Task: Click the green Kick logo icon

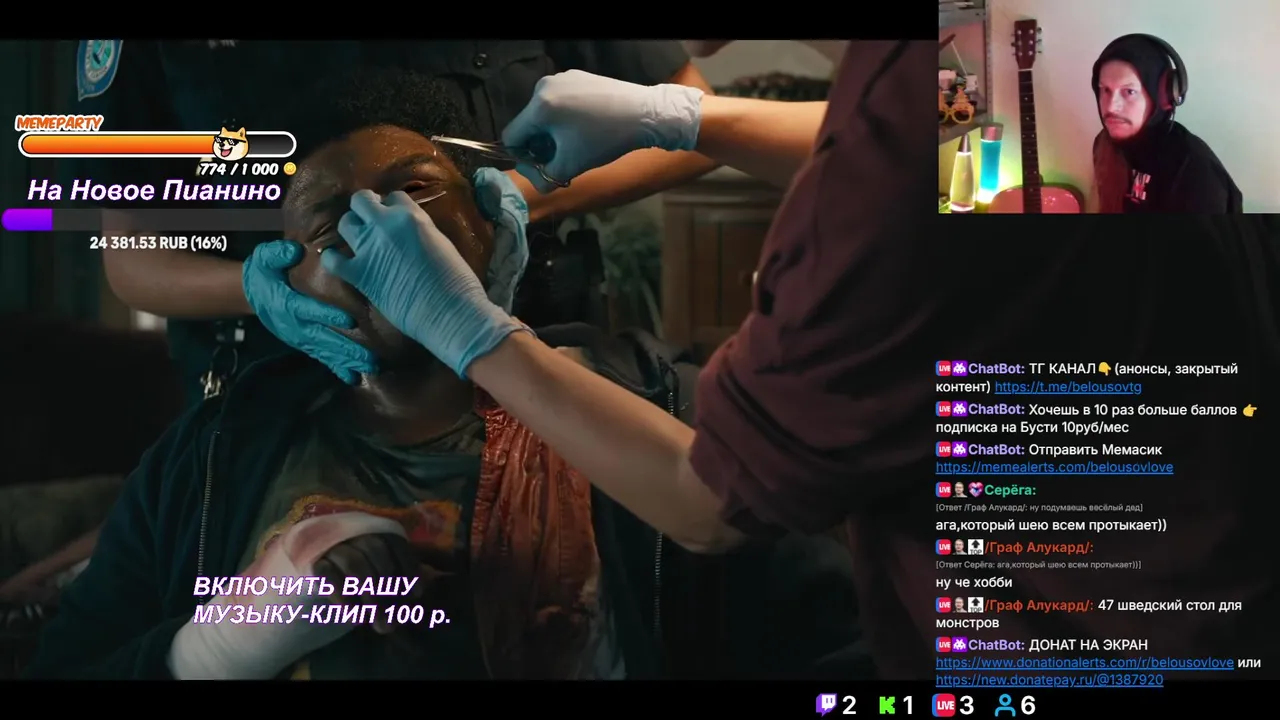Action: 886,705
